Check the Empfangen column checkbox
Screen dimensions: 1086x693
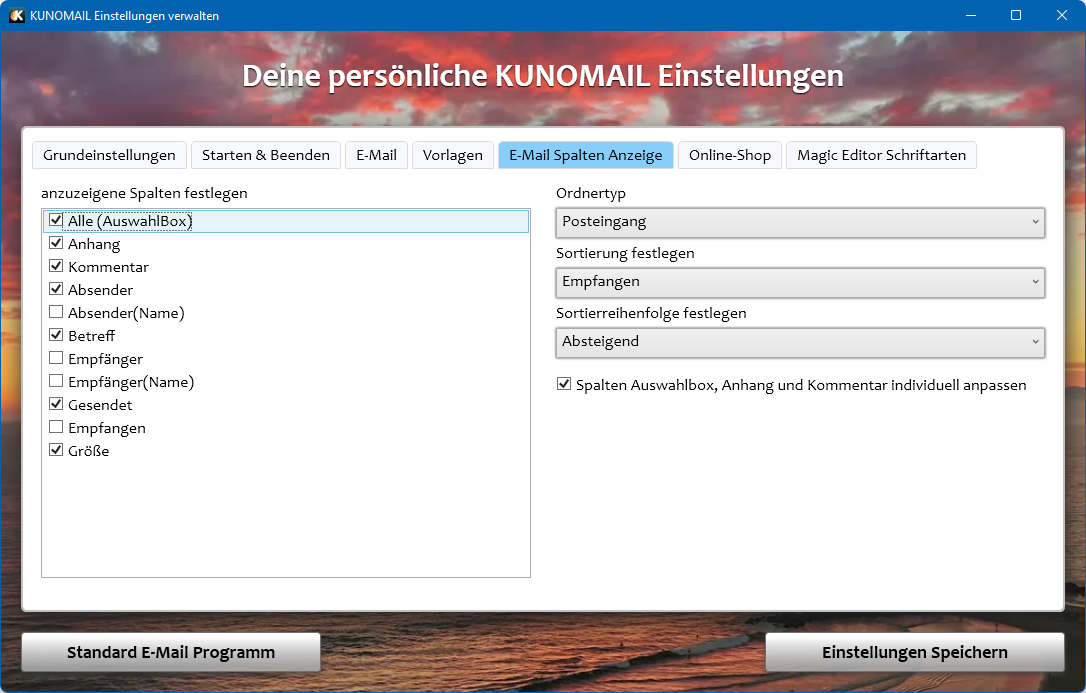[x=56, y=427]
